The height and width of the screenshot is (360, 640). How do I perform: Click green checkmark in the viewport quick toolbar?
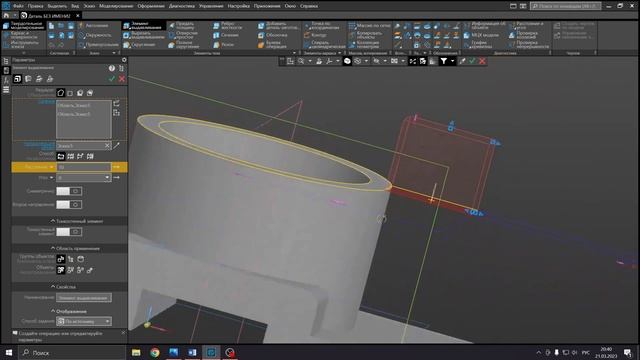click(472, 61)
